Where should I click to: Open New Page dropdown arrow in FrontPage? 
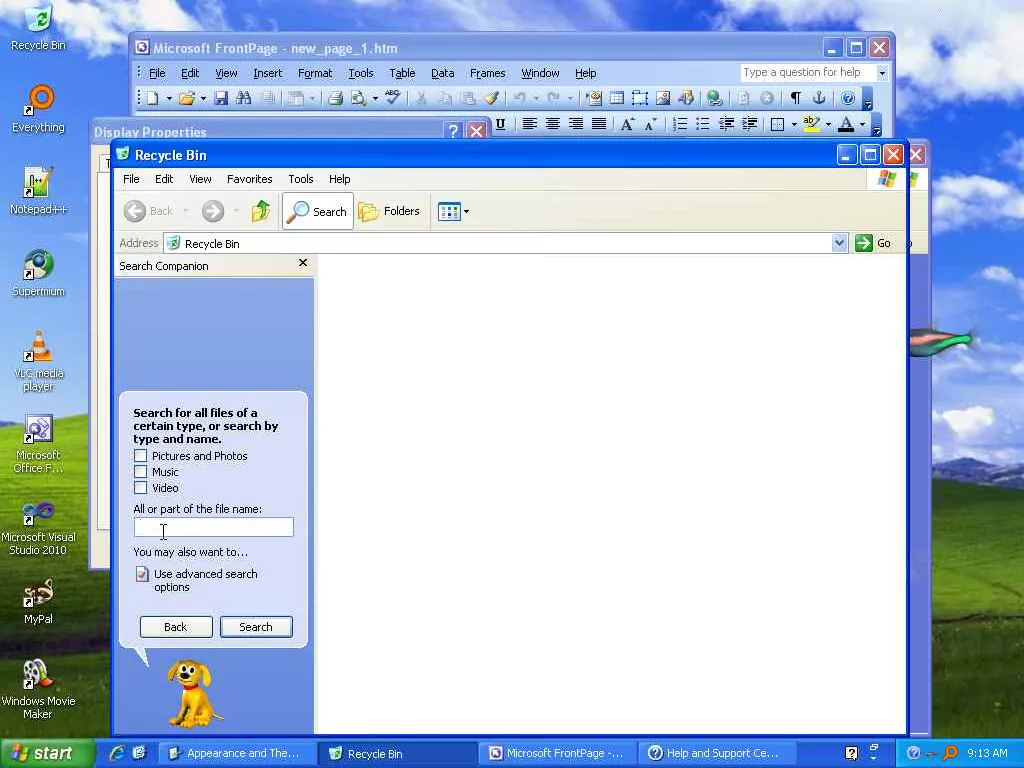coord(169,99)
